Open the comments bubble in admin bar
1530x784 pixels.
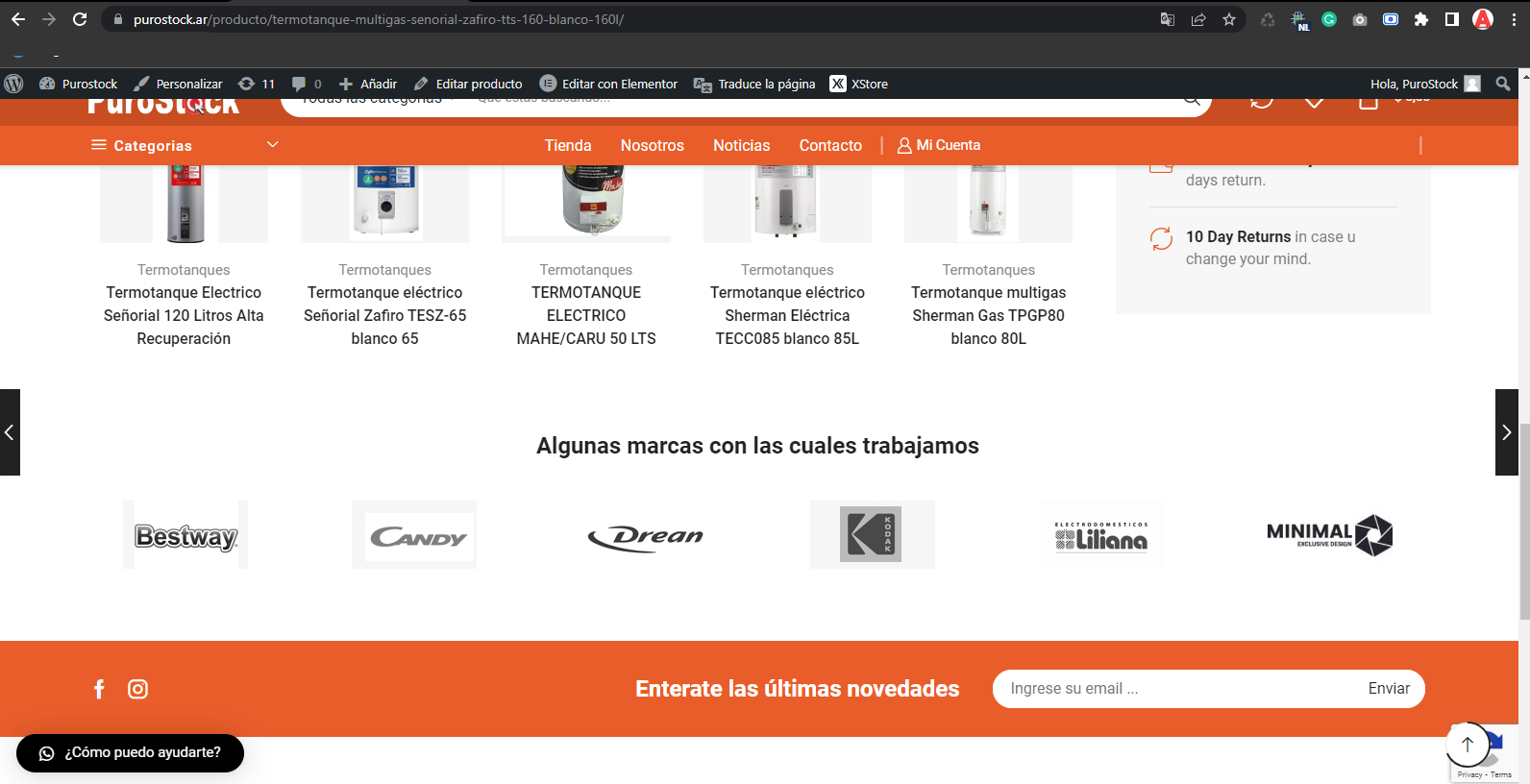point(307,84)
